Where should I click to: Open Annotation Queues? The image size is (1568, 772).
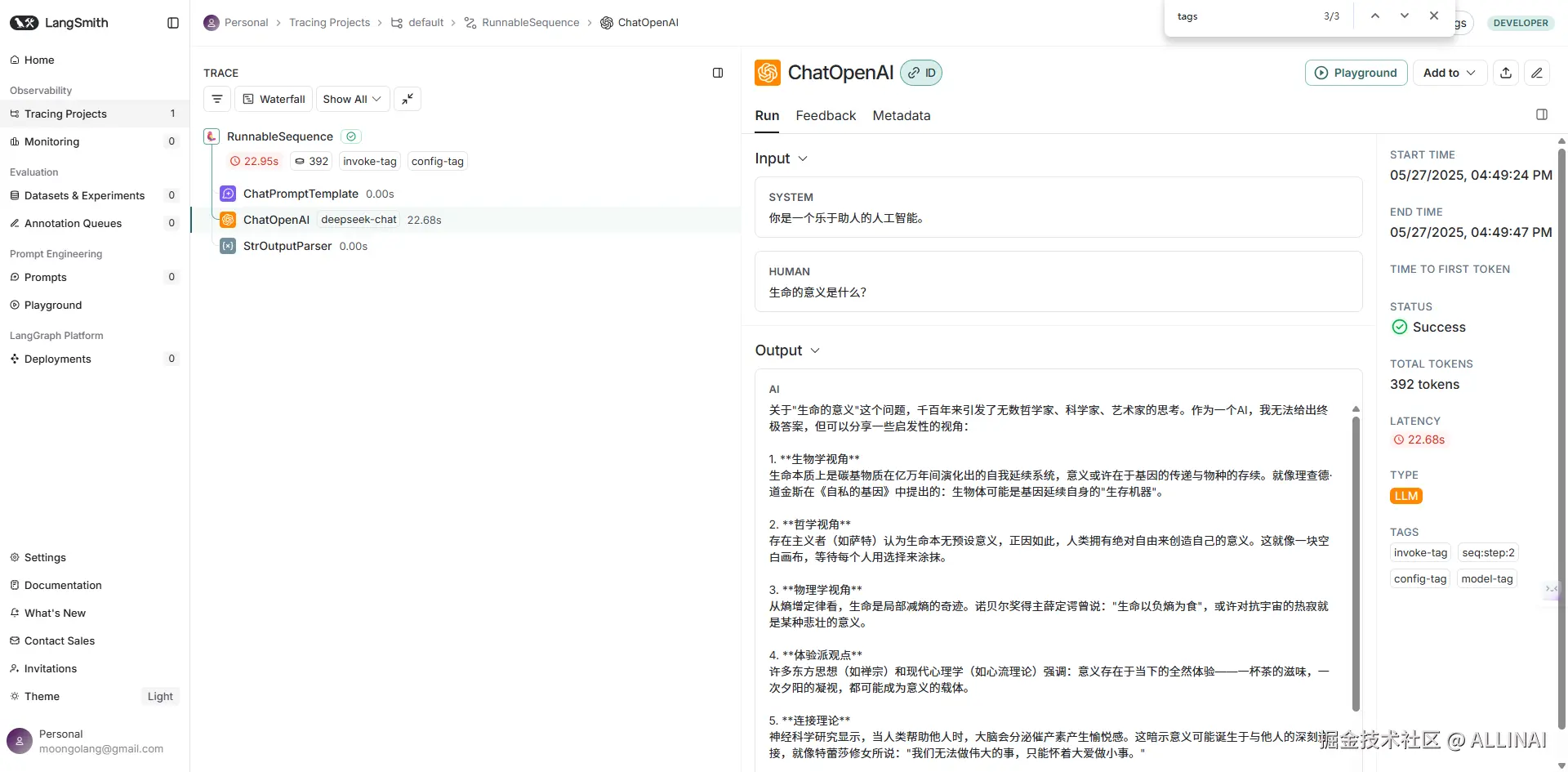click(x=95, y=223)
